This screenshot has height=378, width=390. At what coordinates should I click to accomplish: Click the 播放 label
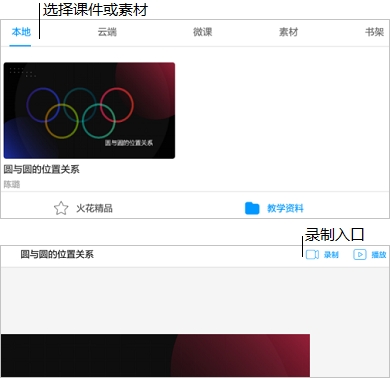(379, 255)
